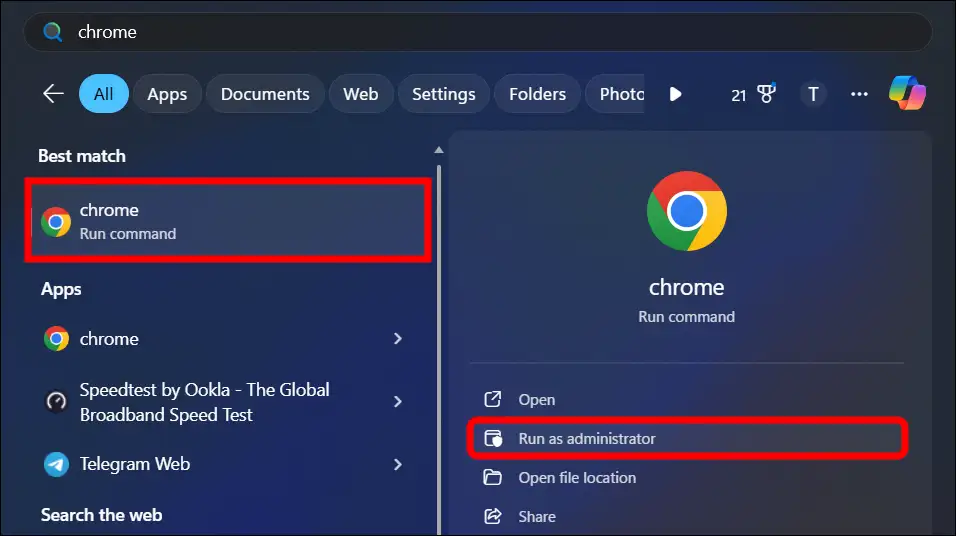This screenshot has height=536, width=956.
Task: Switch to the Documents filter tab
Action: [x=265, y=94]
